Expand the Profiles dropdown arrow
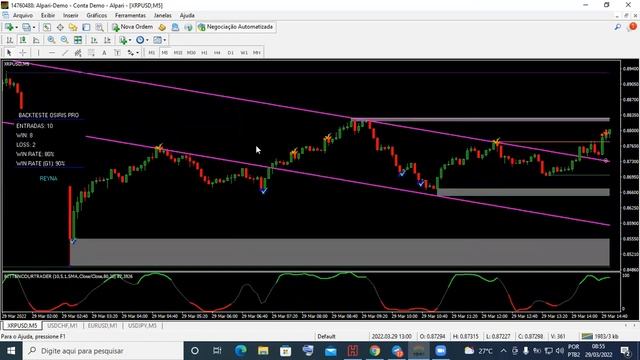The image size is (640, 360). (34, 27)
